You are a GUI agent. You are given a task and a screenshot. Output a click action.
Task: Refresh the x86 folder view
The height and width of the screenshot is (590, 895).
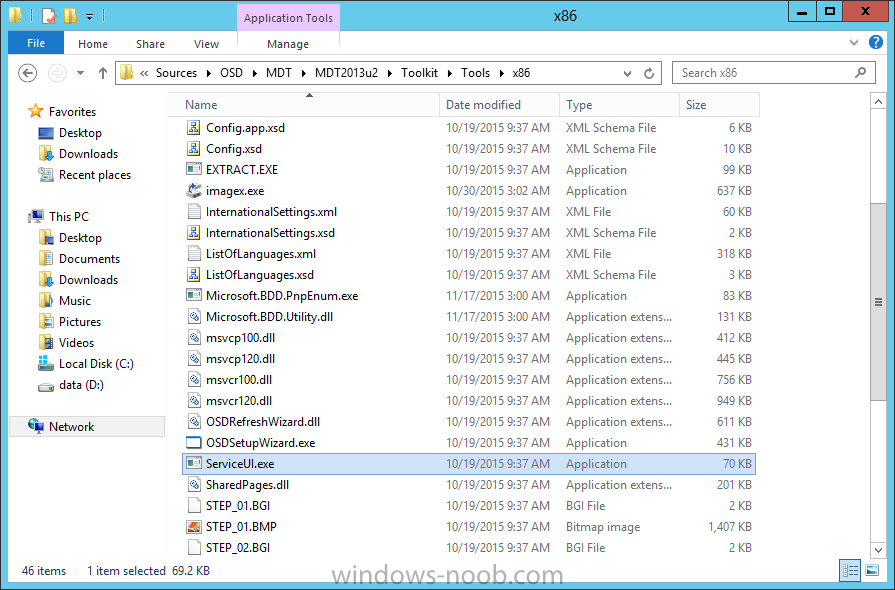649,73
